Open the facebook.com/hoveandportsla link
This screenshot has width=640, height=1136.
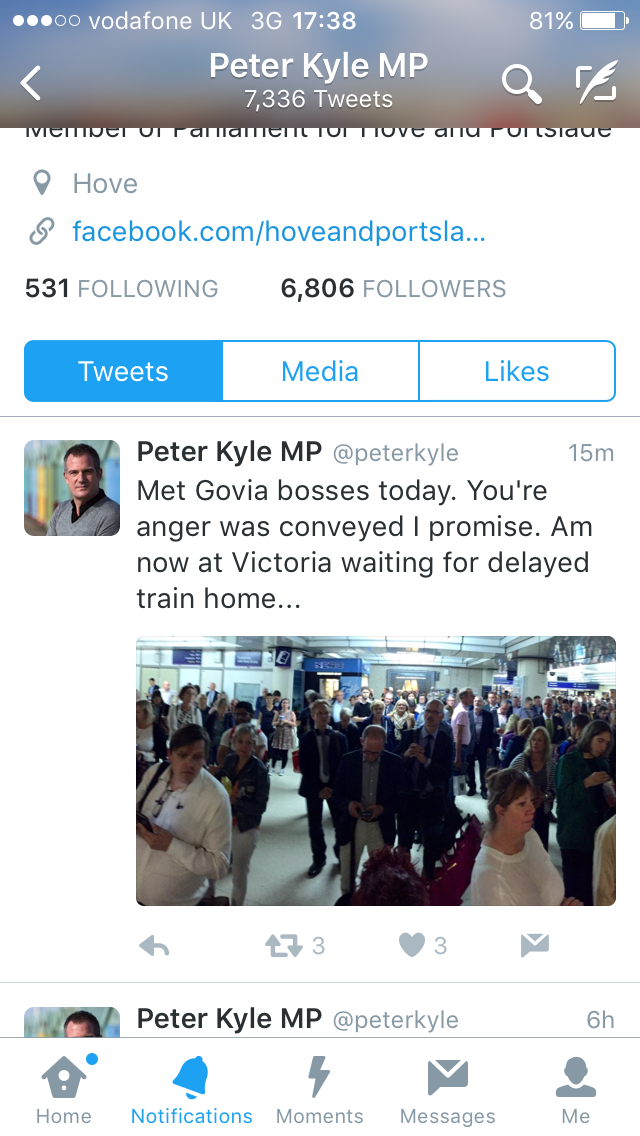pyautogui.click(x=279, y=232)
